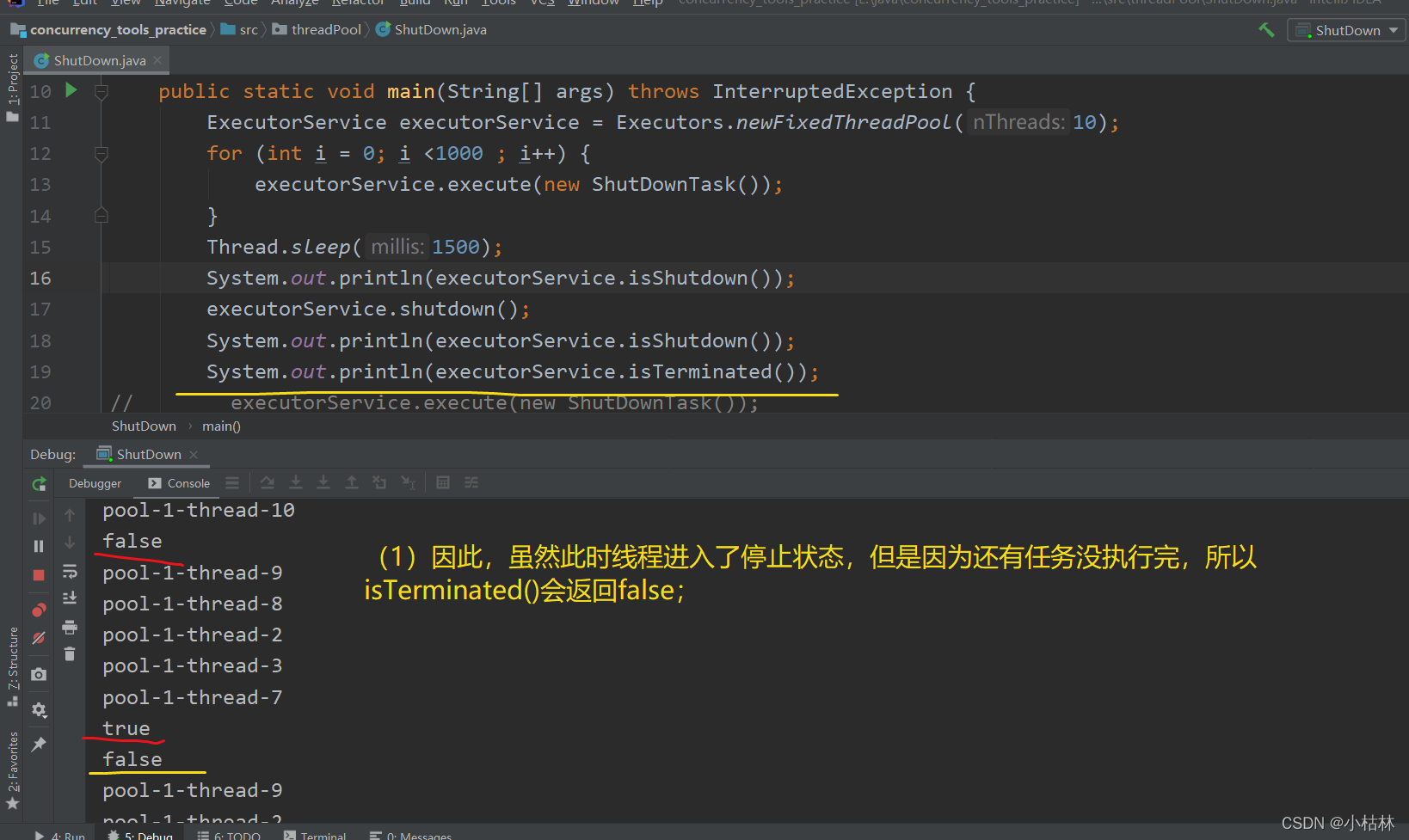Screen dimensions: 1409x840
Task: Stop the debugger with the red square
Action: click(39, 574)
